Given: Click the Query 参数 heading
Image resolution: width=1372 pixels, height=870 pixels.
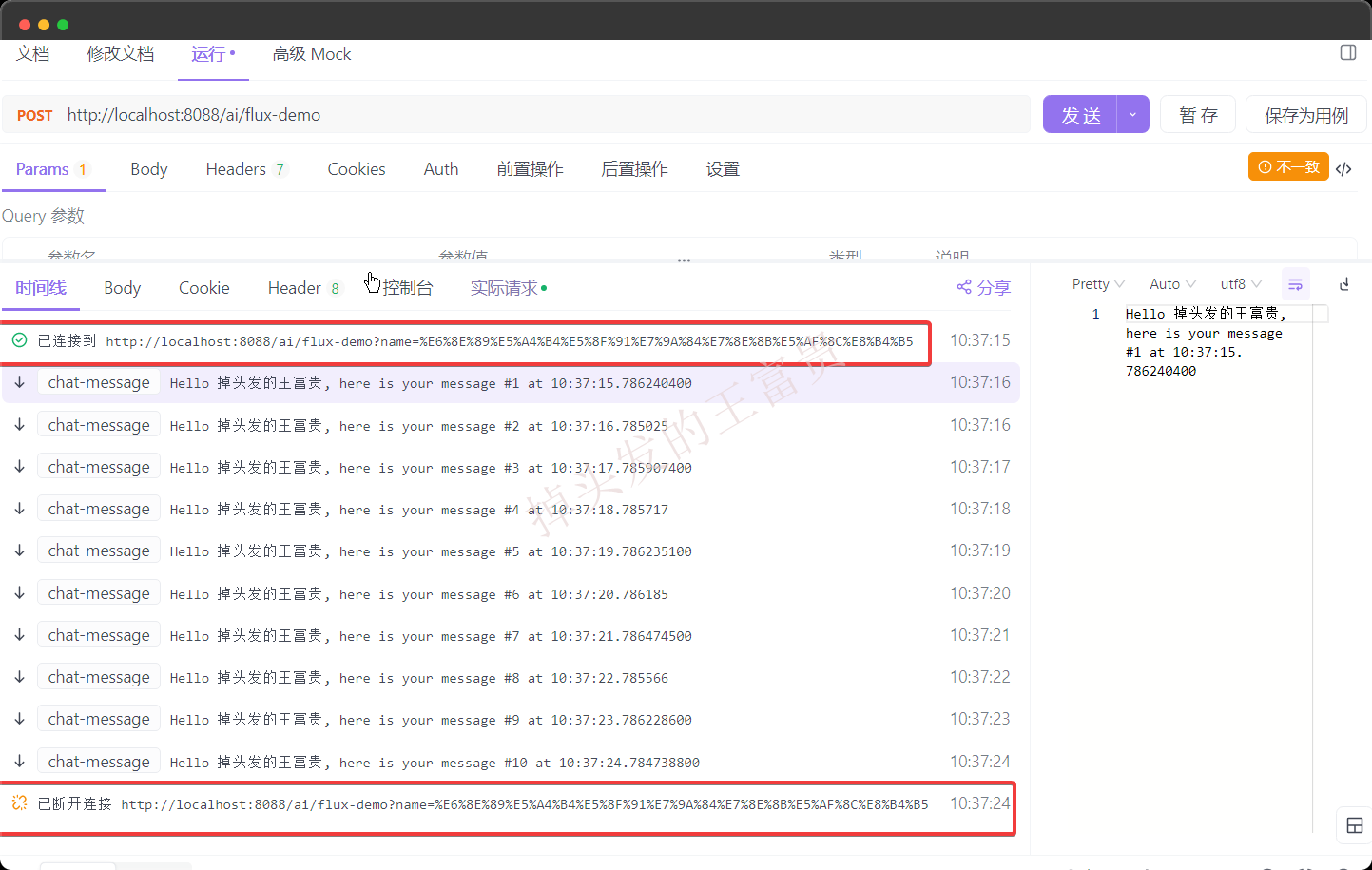Looking at the screenshot, I should pyautogui.click(x=43, y=216).
